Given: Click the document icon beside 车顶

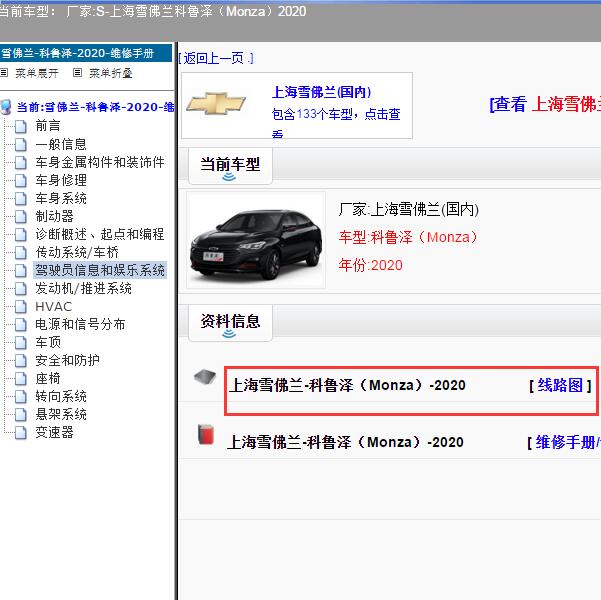Looking at the screenshot, I should pyautogui.click(x=21, y=342).
